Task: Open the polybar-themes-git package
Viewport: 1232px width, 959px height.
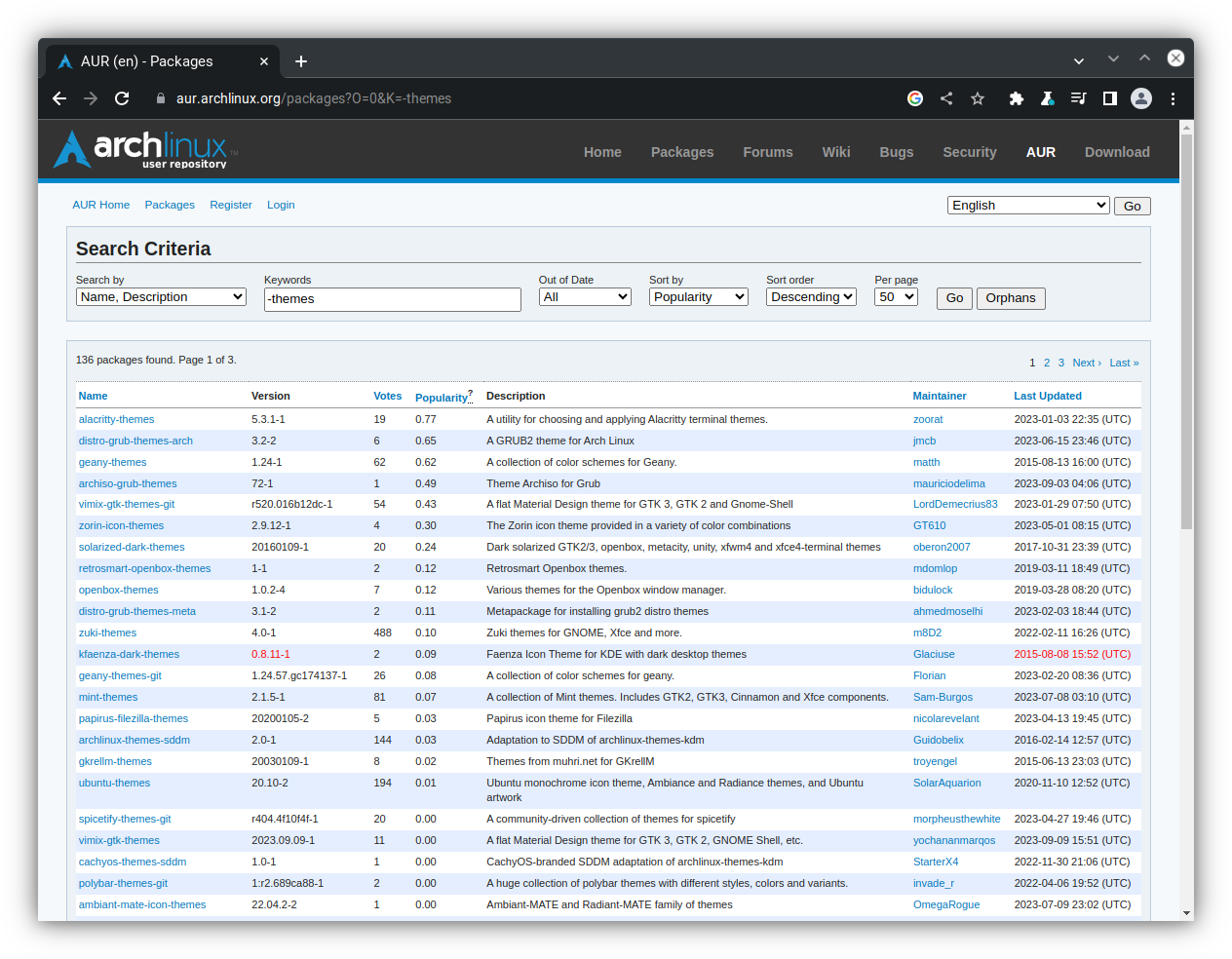Action: pos(123,883)
